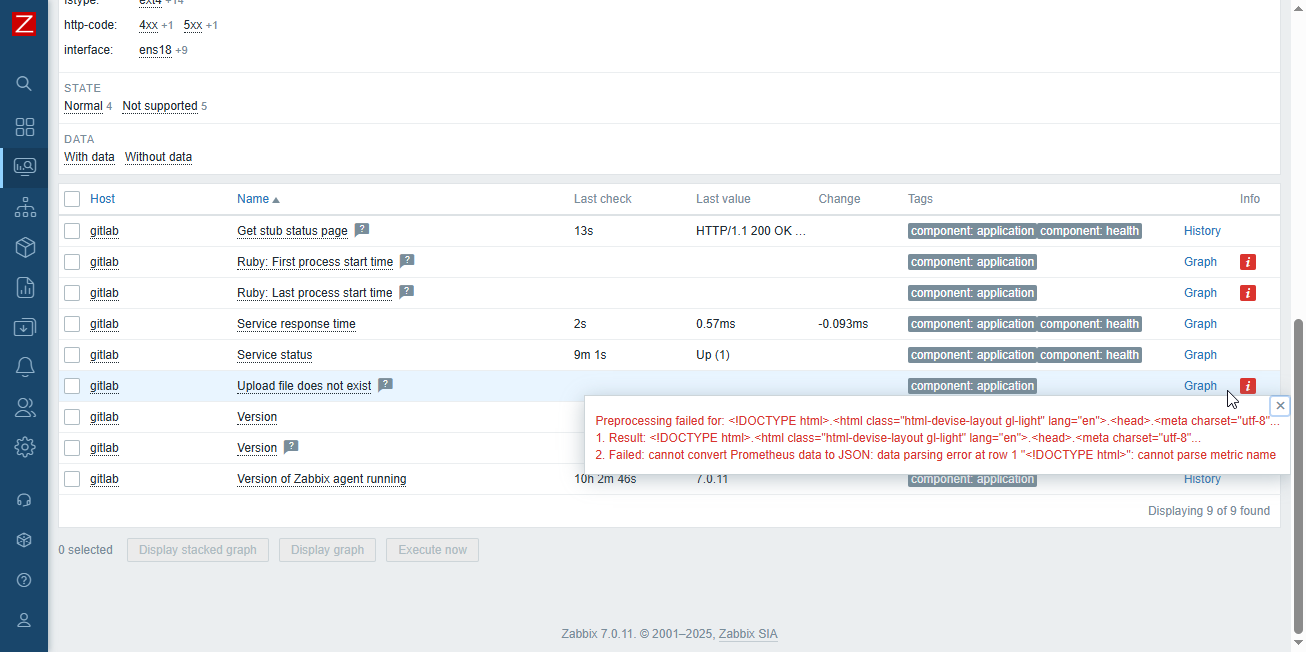The width and height of the screenshot is (1306, 652).
Task: Close the preprocessing error popup
Action: 1280,405
